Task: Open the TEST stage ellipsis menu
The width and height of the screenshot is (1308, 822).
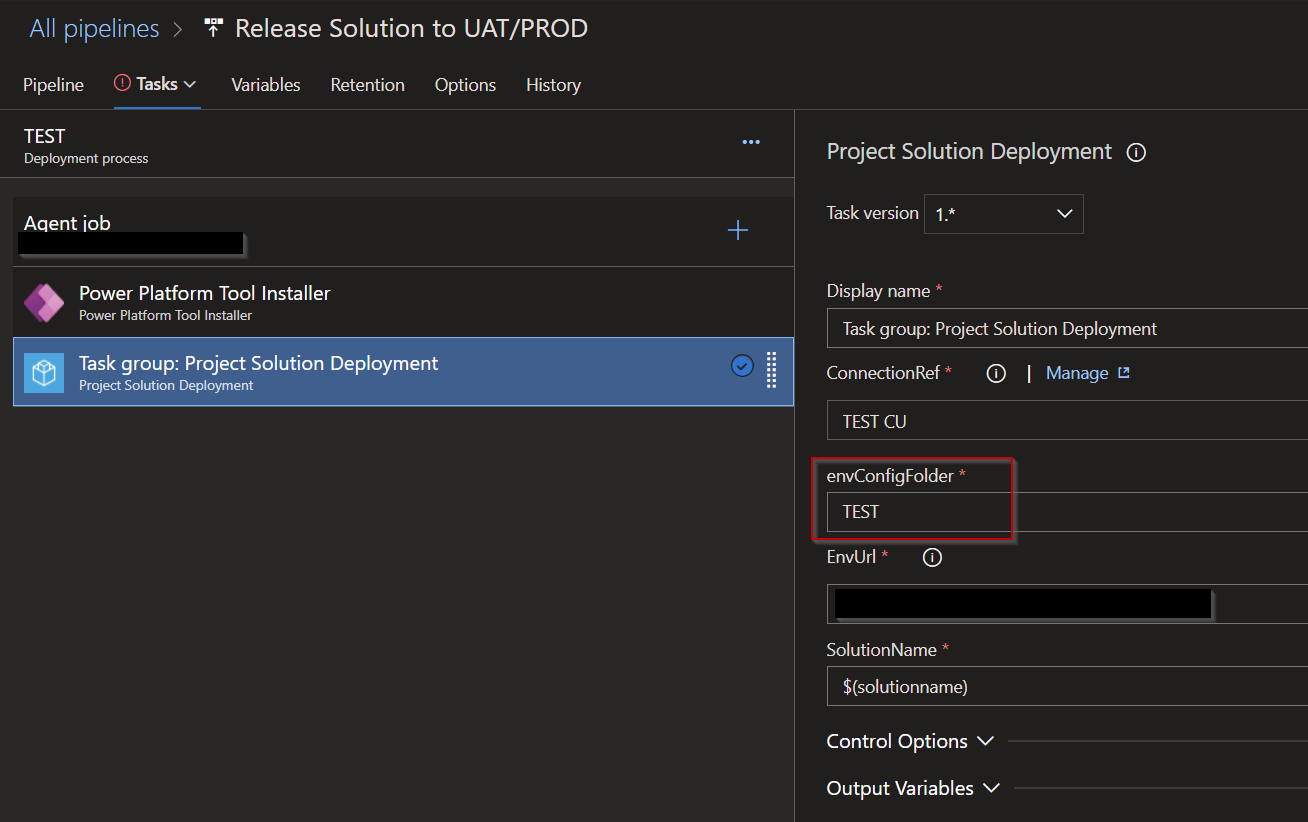Action: click(751, 143)
